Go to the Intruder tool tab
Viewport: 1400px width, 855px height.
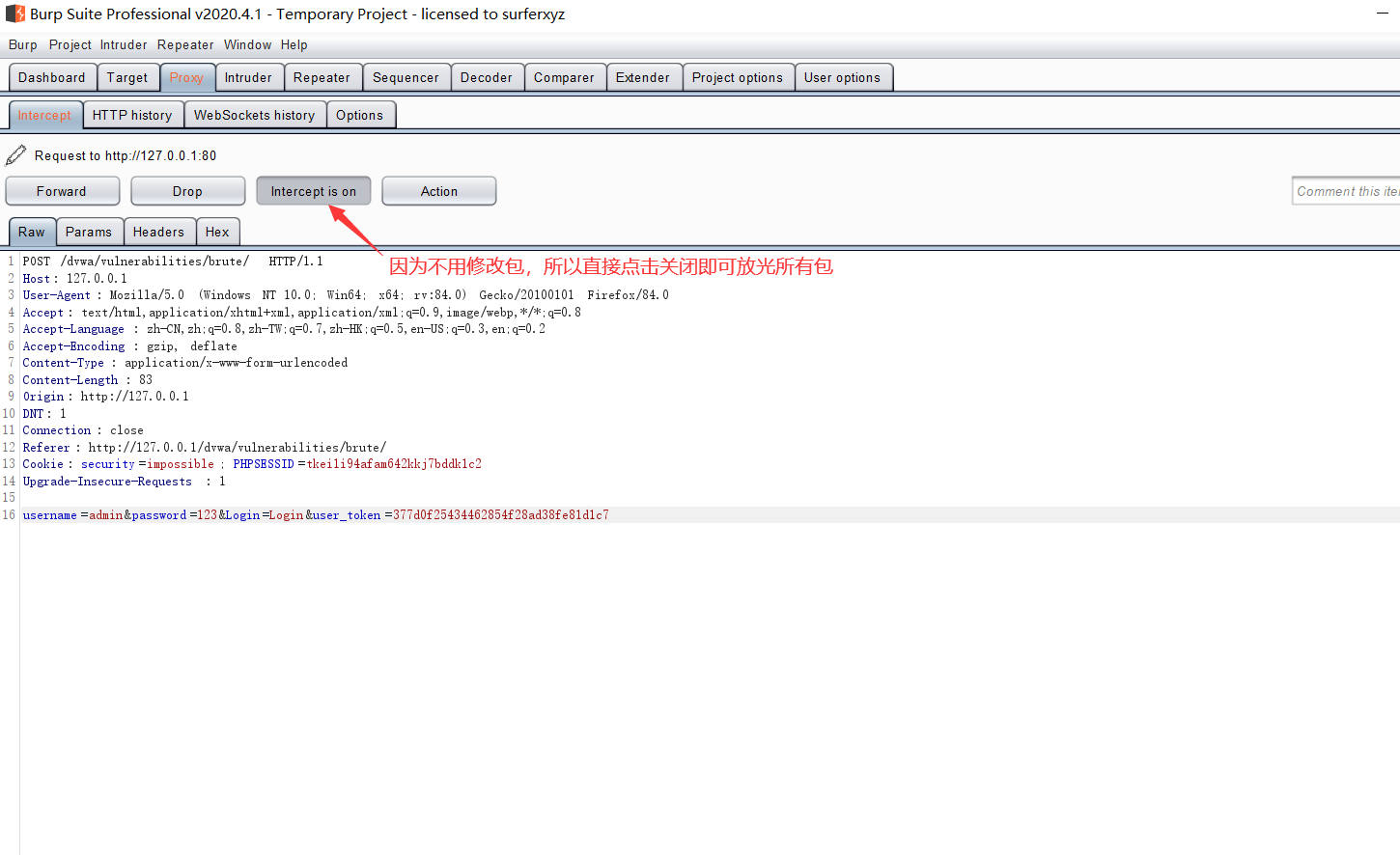pyautogui.click(x=248, y=77)
